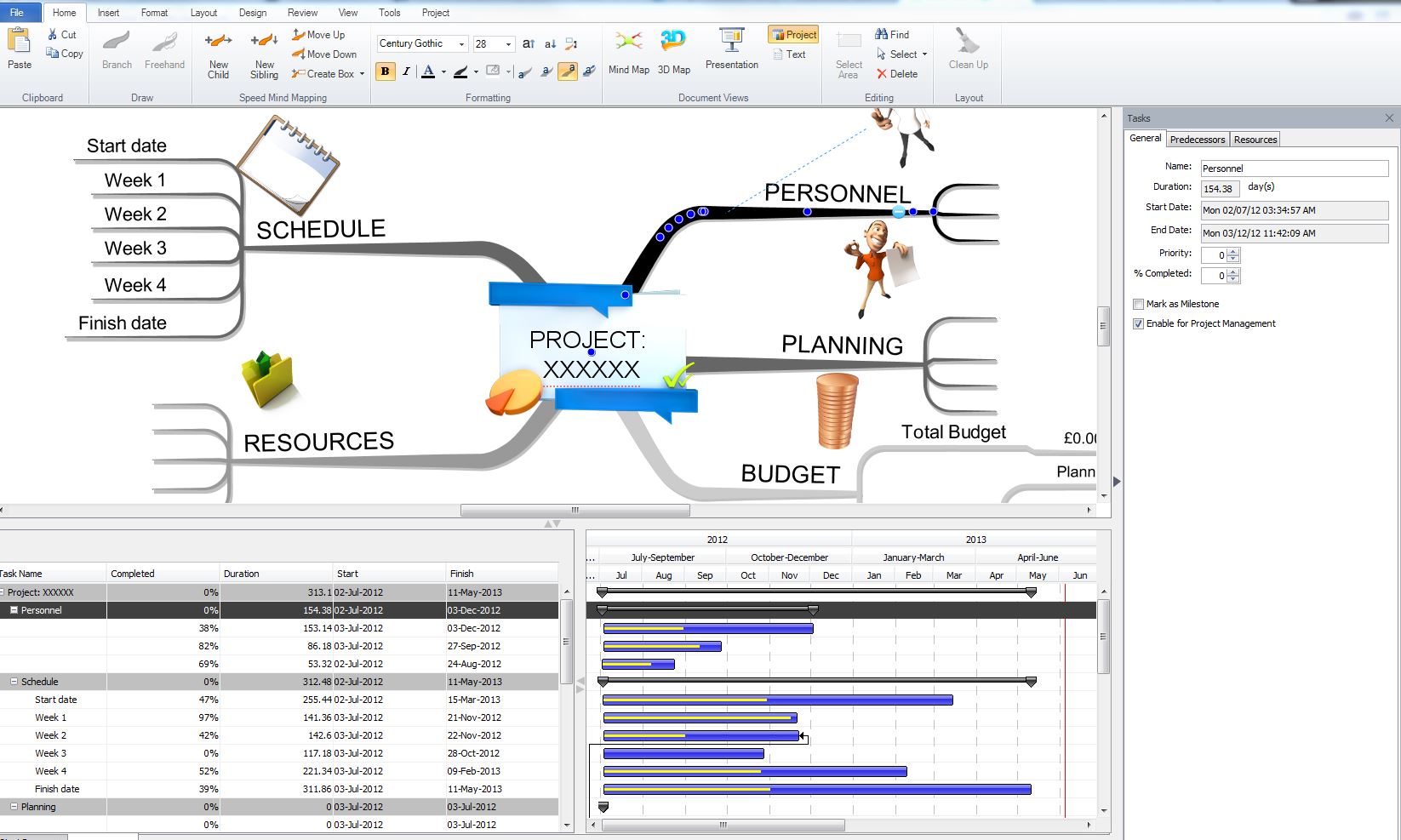Image resolution: width=1401 pixels, height=840 pixels.
Task: Close the Tasks panel
Action: 1389,118
